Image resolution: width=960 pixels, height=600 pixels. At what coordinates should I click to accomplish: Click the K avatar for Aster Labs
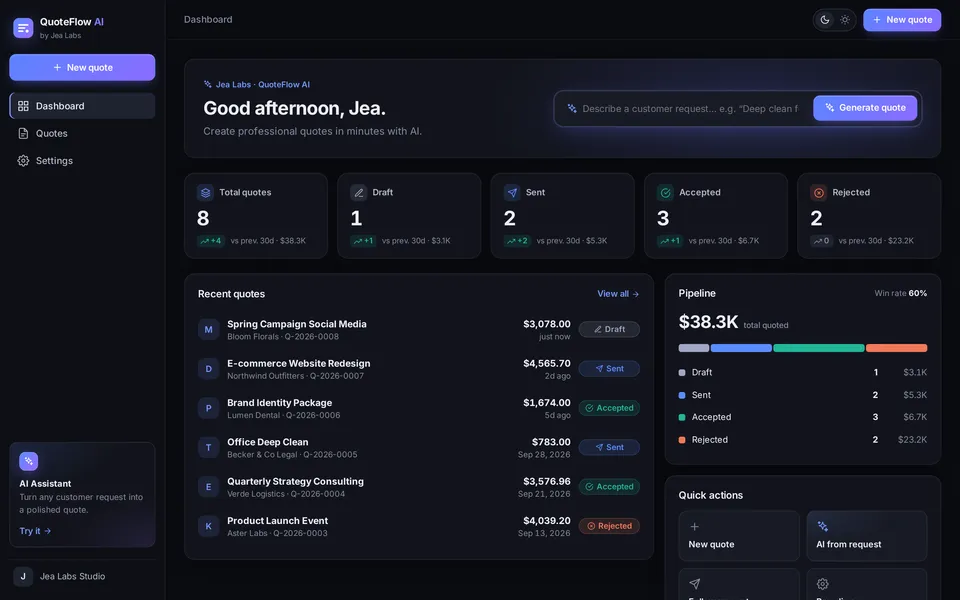coord(208,526)
